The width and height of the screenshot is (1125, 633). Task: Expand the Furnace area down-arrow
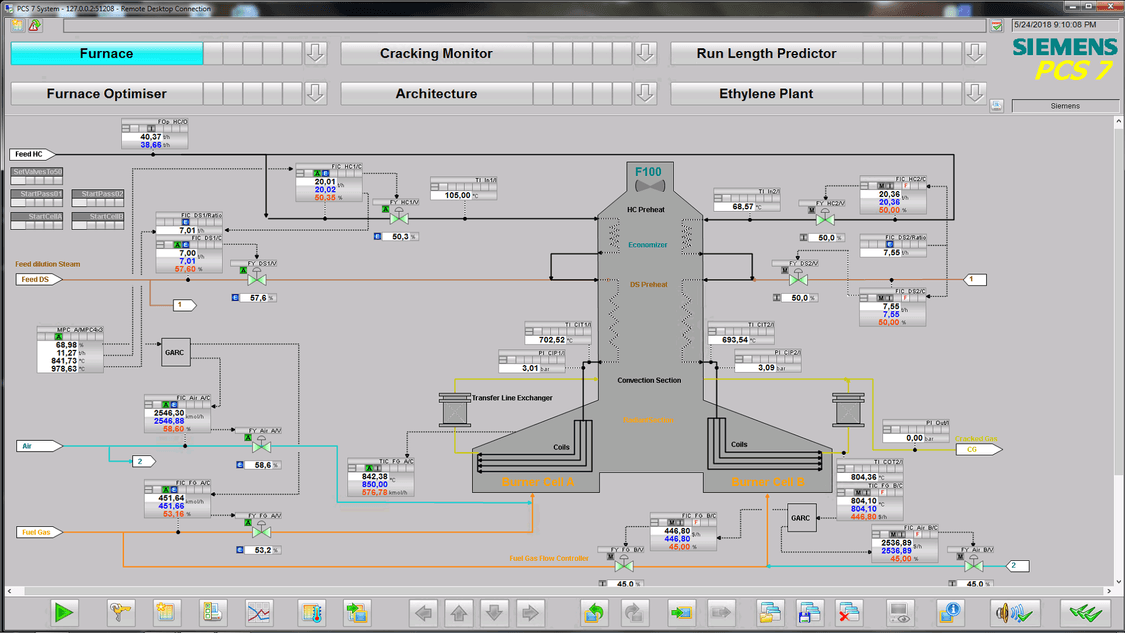tap(315, 53)
